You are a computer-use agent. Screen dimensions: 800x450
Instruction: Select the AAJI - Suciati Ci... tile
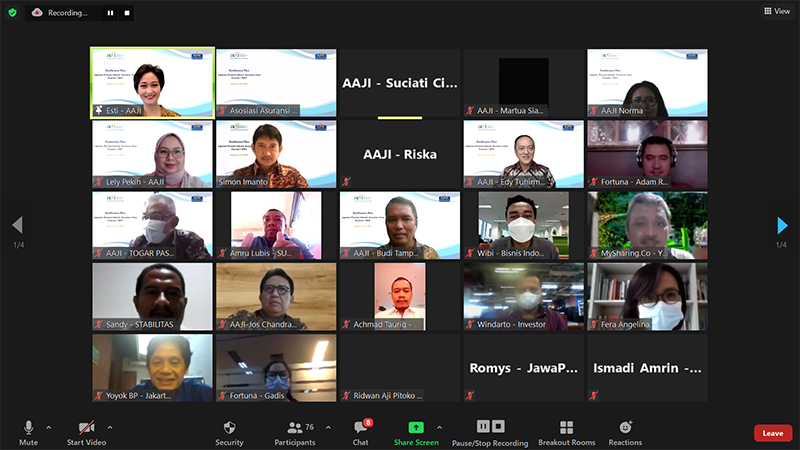(x=400, y=83)
